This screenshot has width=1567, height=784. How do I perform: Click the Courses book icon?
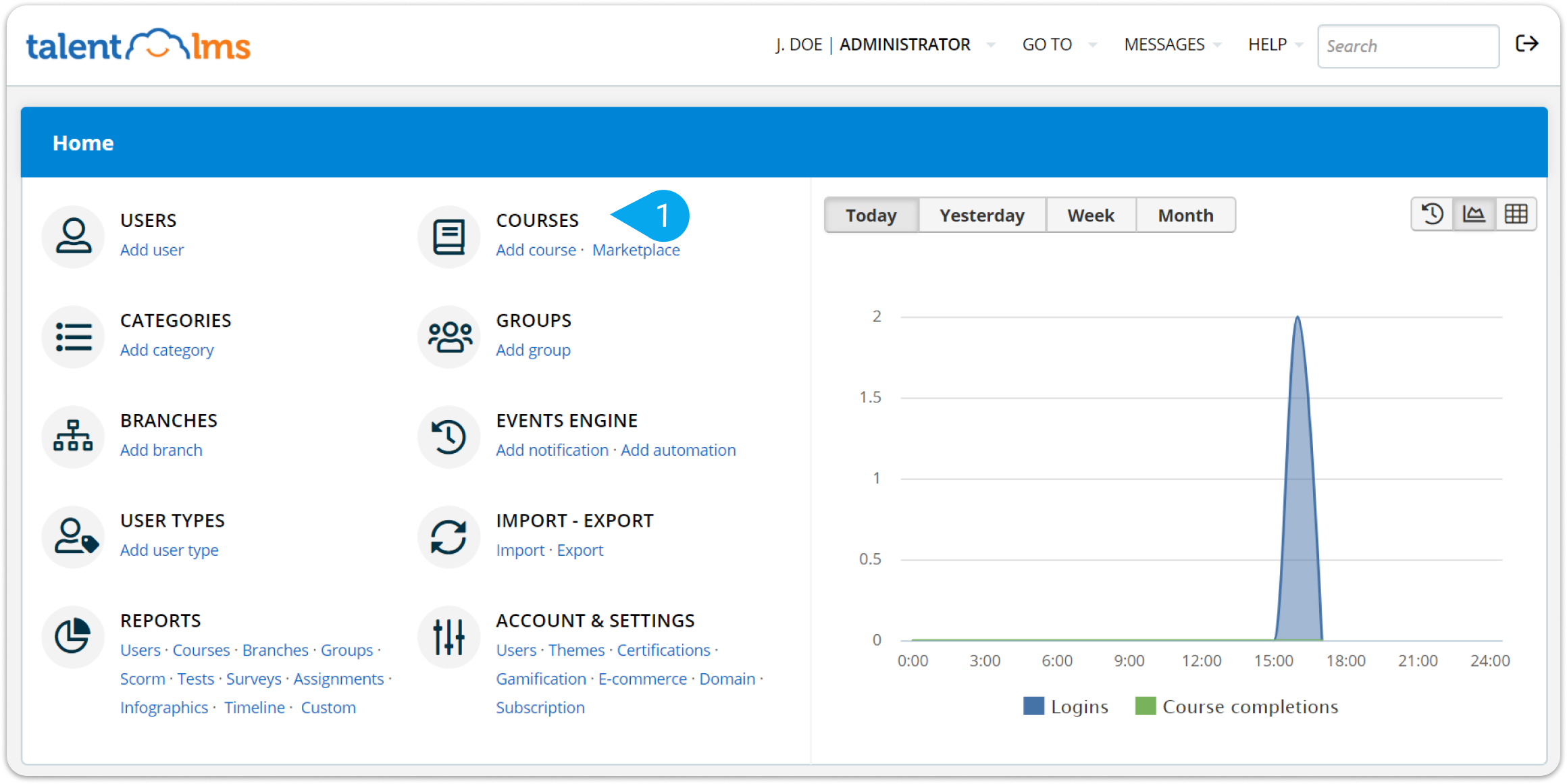pos(448,236)
